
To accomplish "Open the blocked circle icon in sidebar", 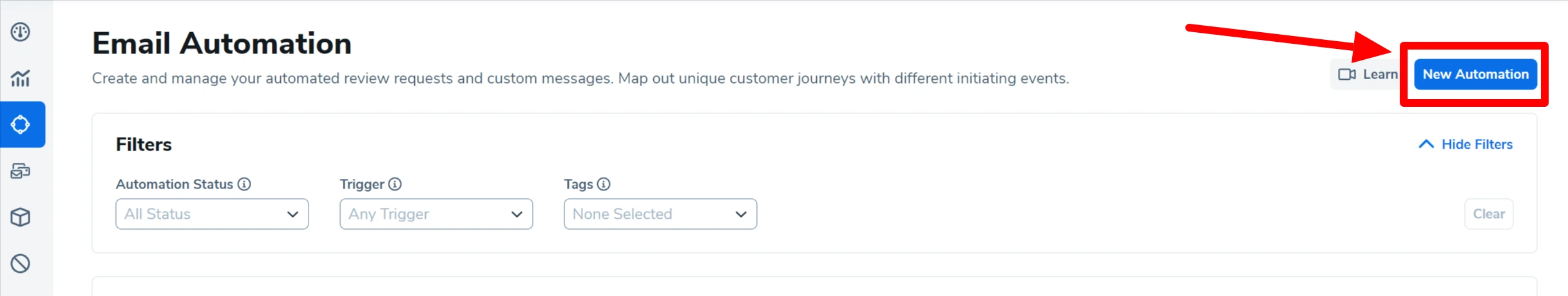I will [21, 263].
